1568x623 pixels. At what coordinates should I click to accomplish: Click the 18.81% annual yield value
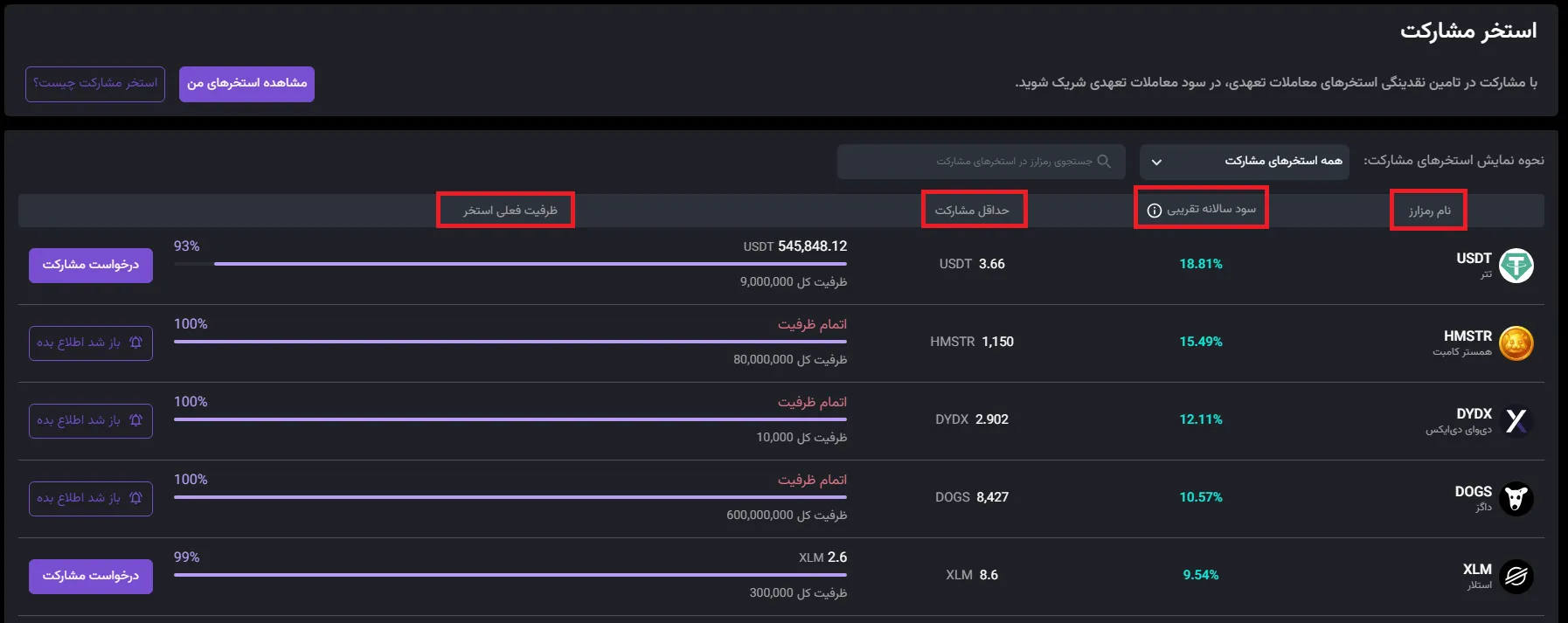point(1201,264)
